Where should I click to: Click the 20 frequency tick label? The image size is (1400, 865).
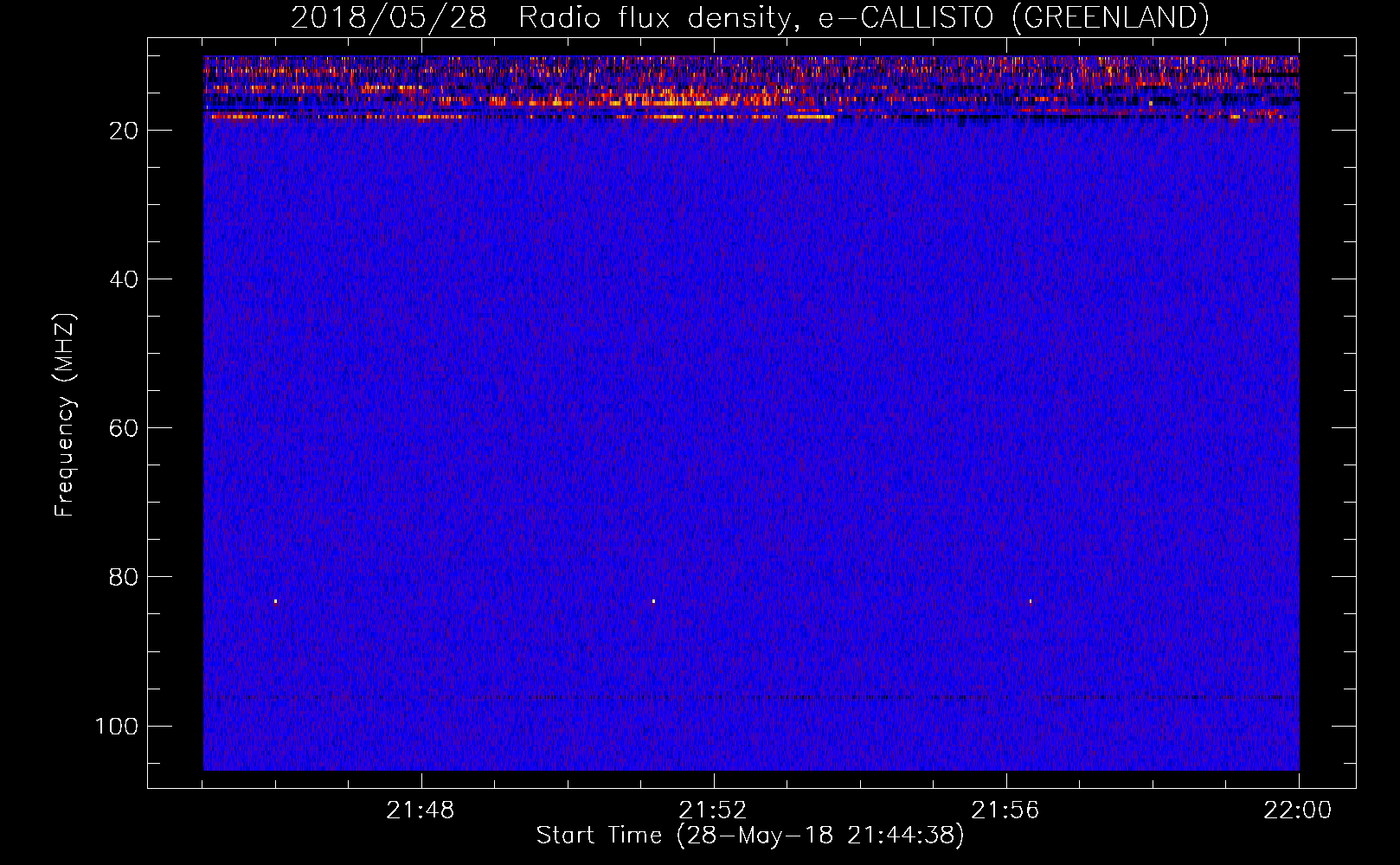click(125, 131)
